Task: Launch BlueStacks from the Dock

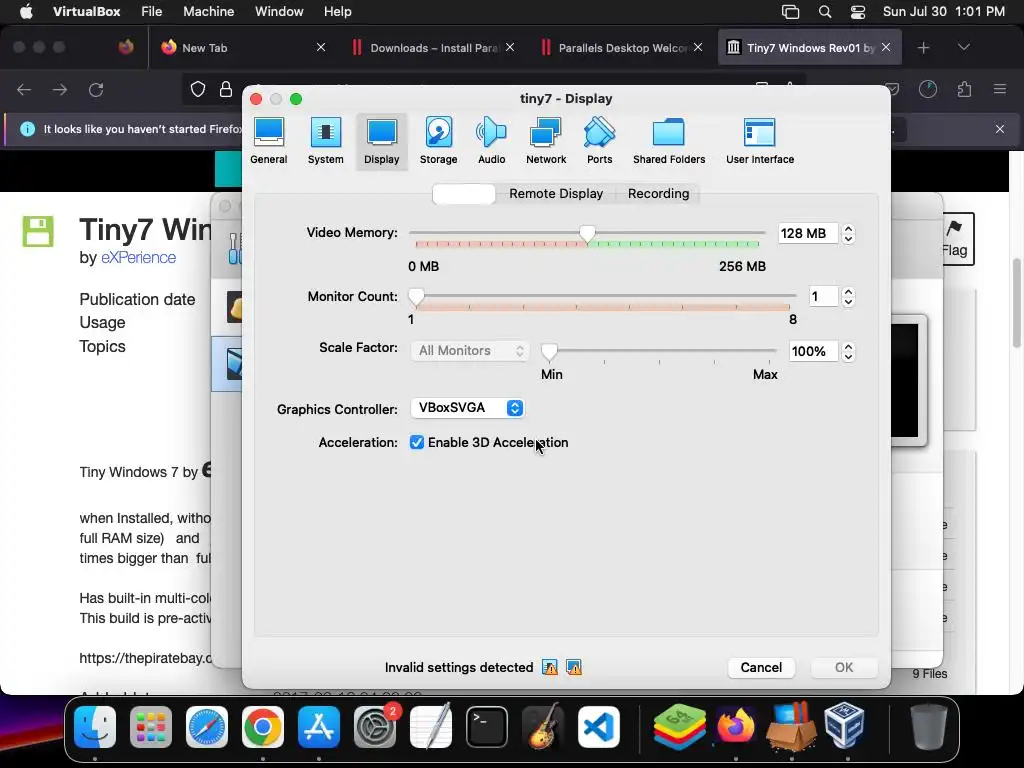Action: pos(680,726)
